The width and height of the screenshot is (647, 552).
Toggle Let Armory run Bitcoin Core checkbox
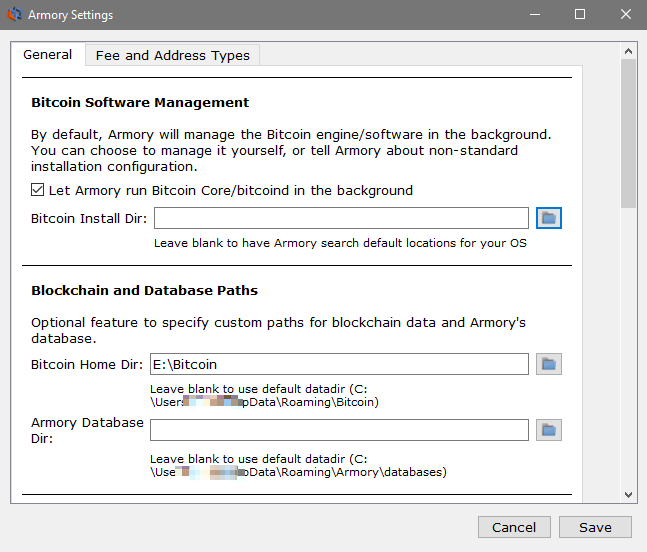38,190
